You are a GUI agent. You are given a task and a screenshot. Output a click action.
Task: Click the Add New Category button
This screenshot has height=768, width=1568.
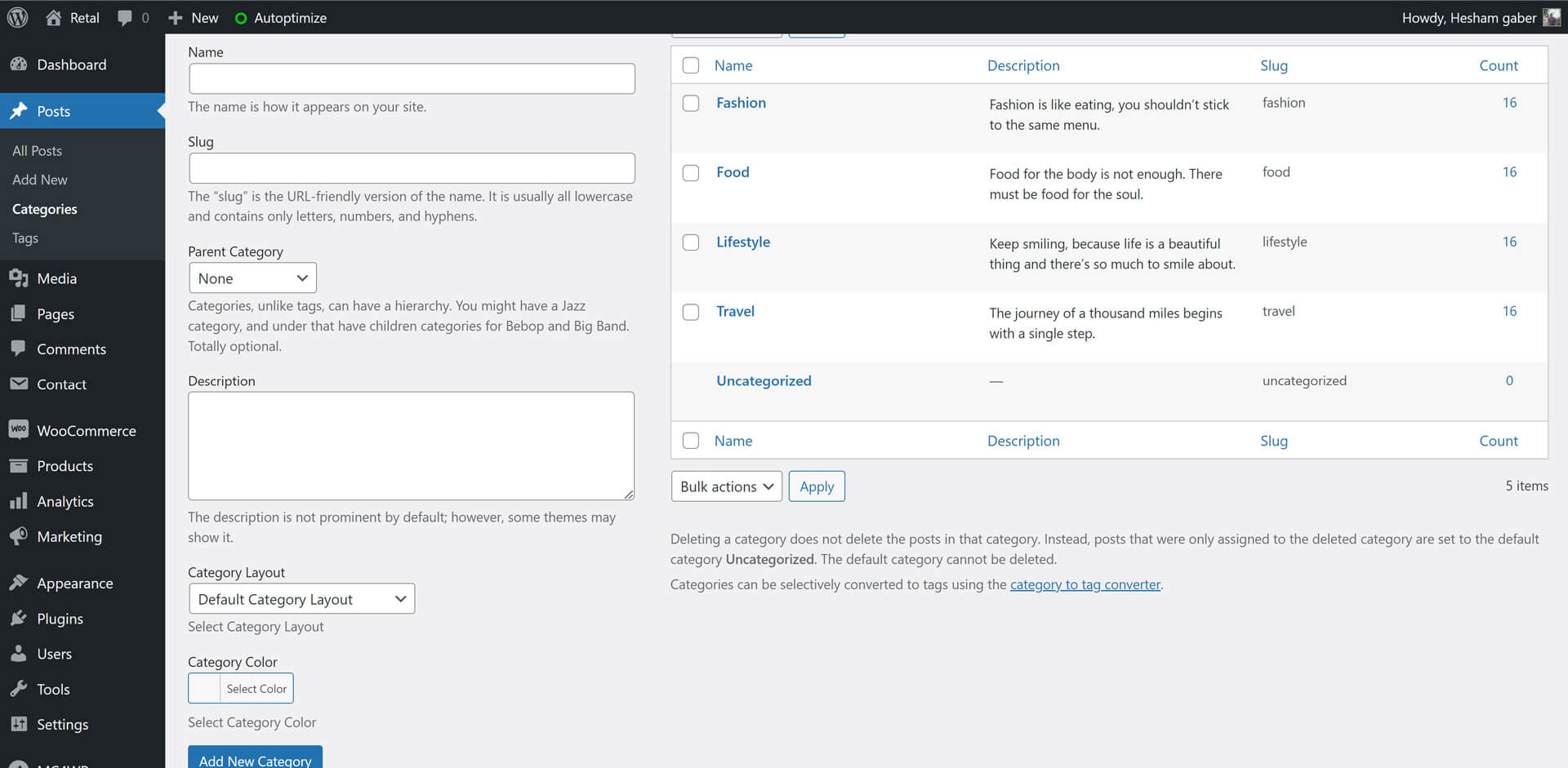(x=255, y=758)
